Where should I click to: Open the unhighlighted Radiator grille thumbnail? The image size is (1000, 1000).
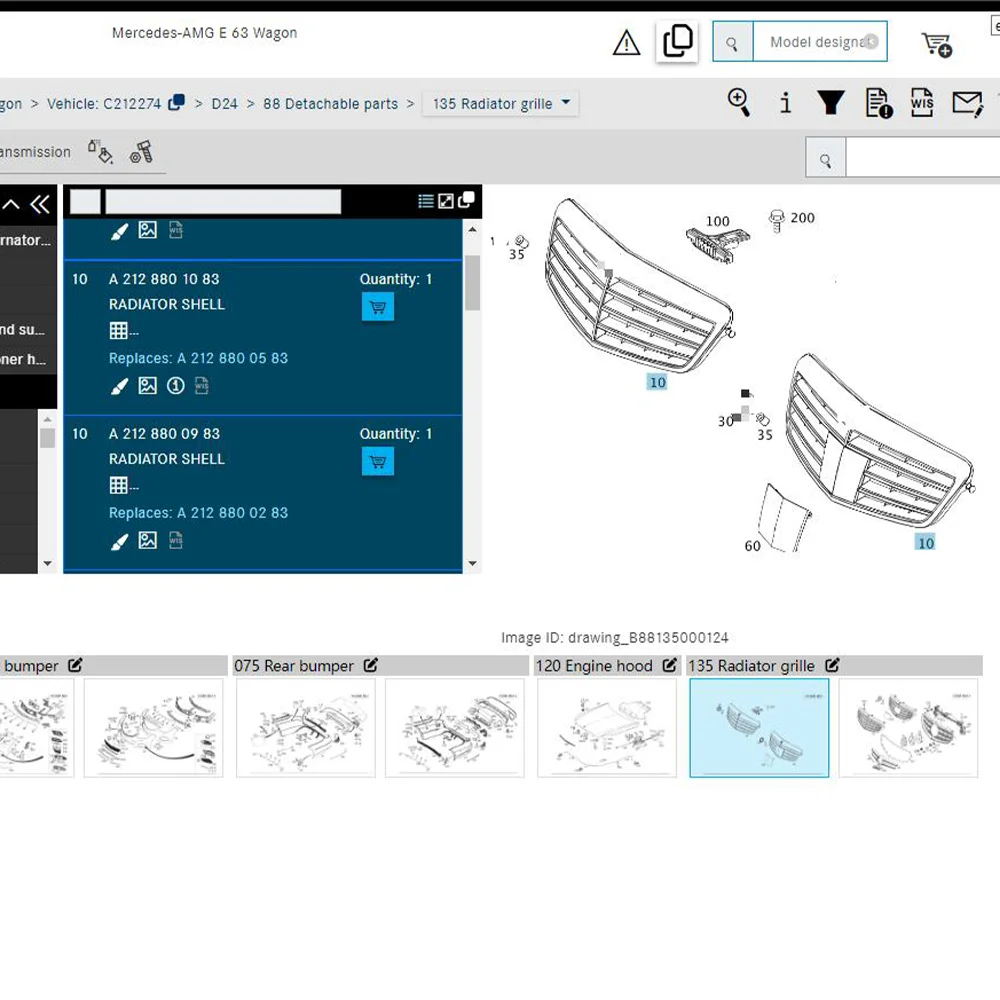pyautogui.click(x=908, y=728)
